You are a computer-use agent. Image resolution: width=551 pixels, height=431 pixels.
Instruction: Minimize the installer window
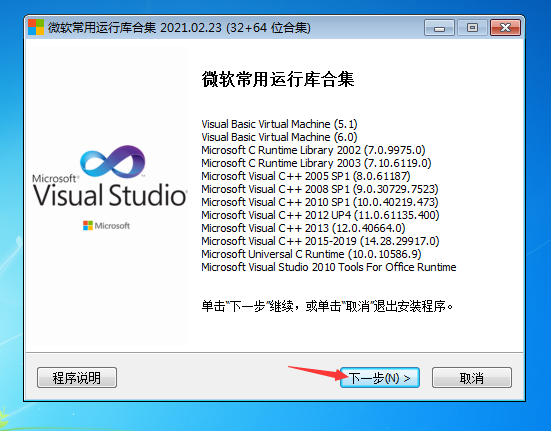(x=439, y=28)
